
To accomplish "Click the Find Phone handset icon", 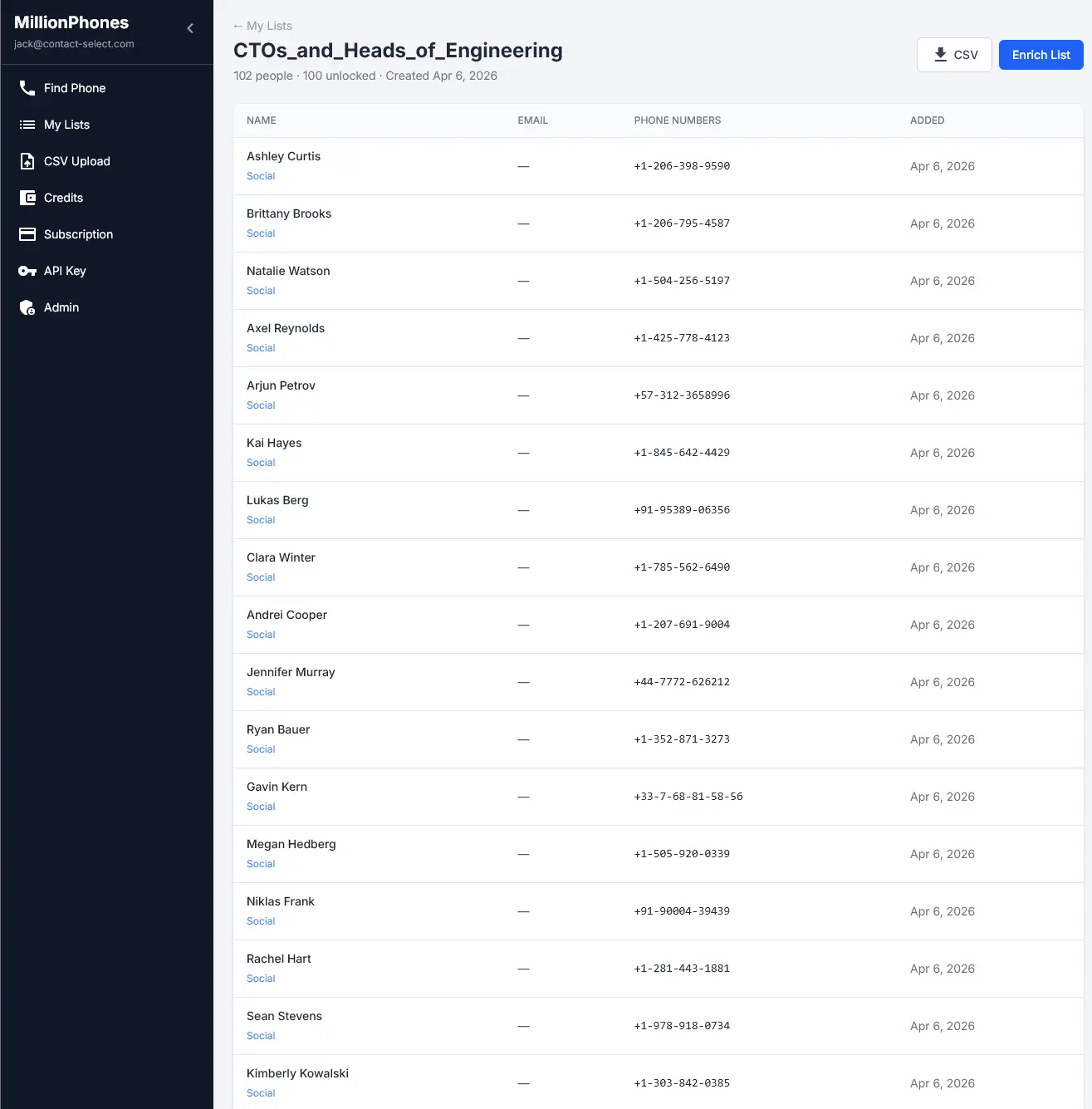I will click(x=27, y=88).
